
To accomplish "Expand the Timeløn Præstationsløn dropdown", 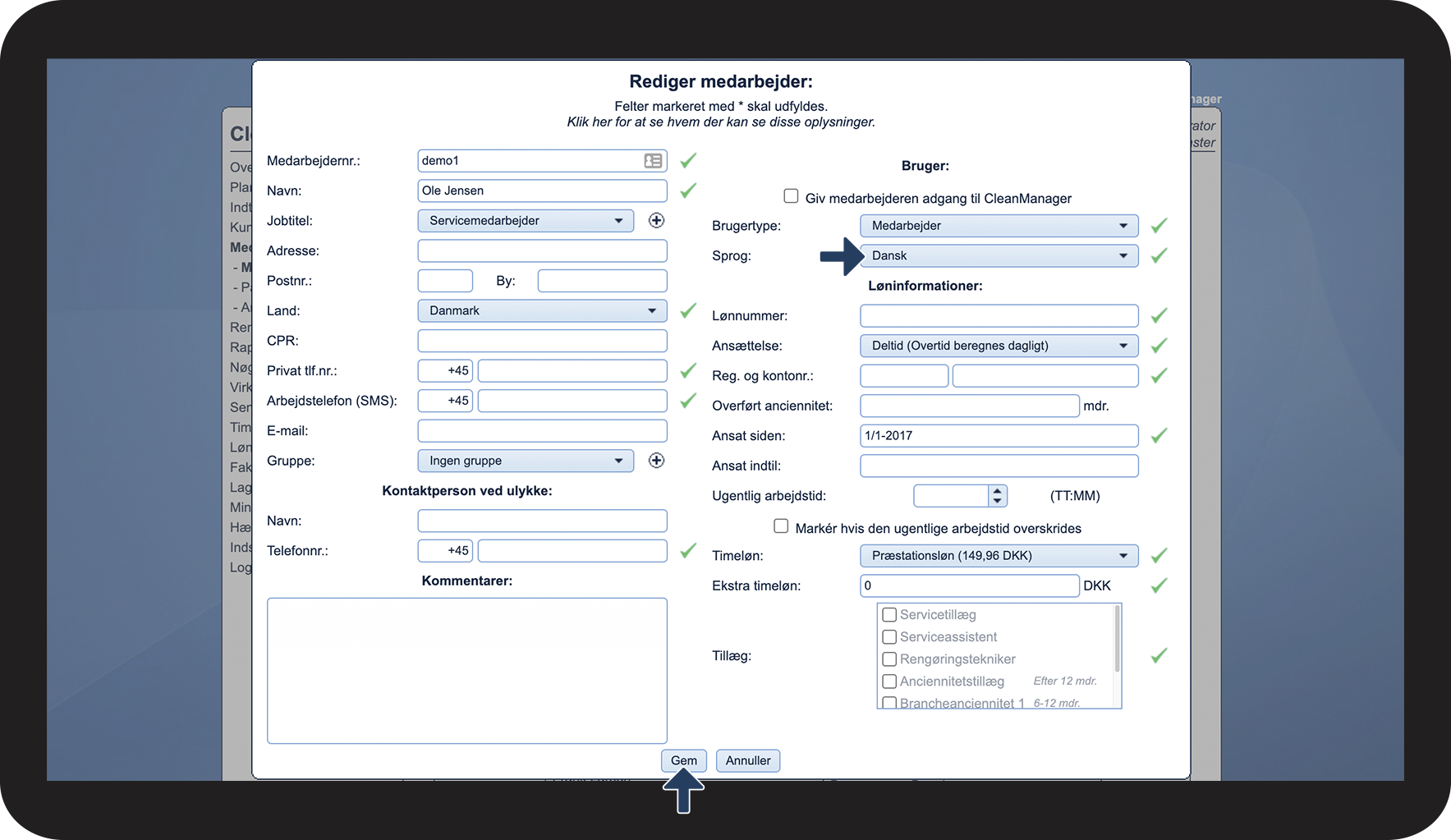I will (999, 556).
